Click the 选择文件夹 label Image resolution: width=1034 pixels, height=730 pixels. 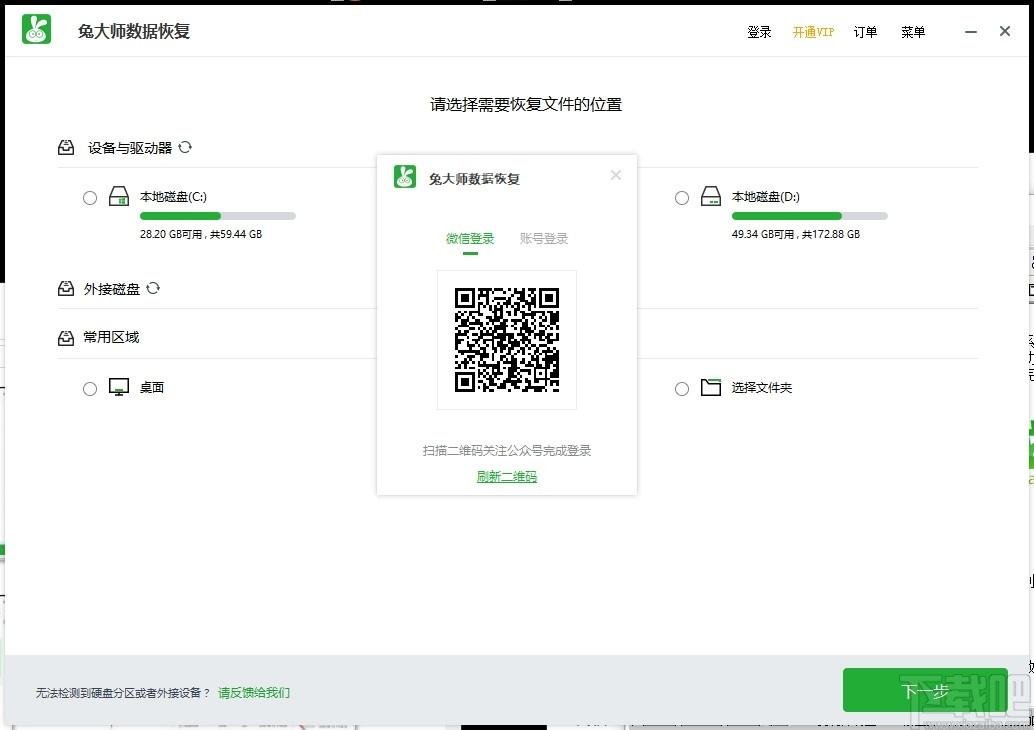pos(762,388)
